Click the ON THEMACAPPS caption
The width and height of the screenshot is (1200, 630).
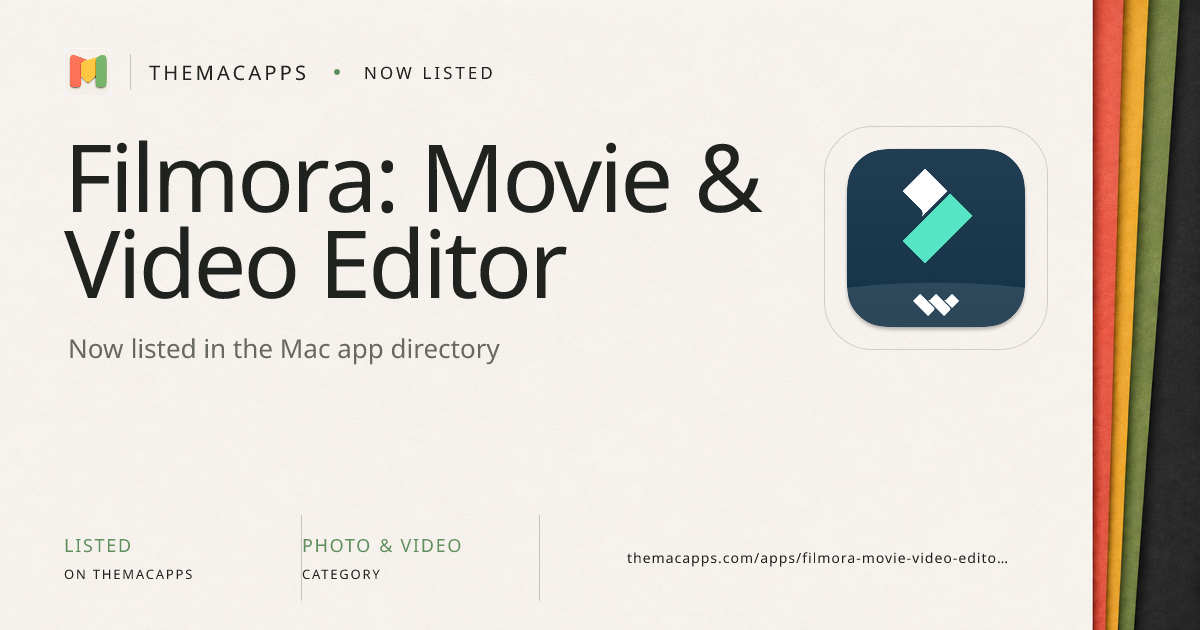tap(129, 575)
